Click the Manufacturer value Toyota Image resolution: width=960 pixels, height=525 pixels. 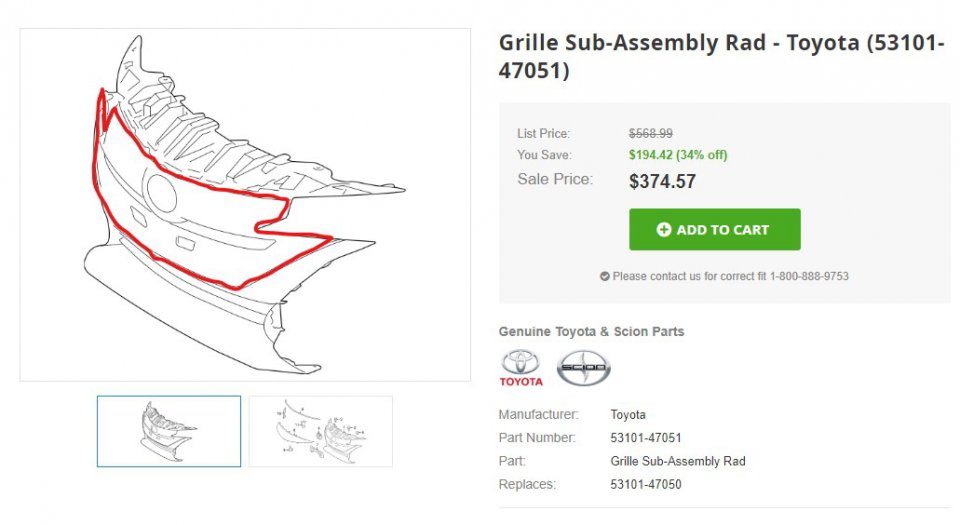coord(628,415)
